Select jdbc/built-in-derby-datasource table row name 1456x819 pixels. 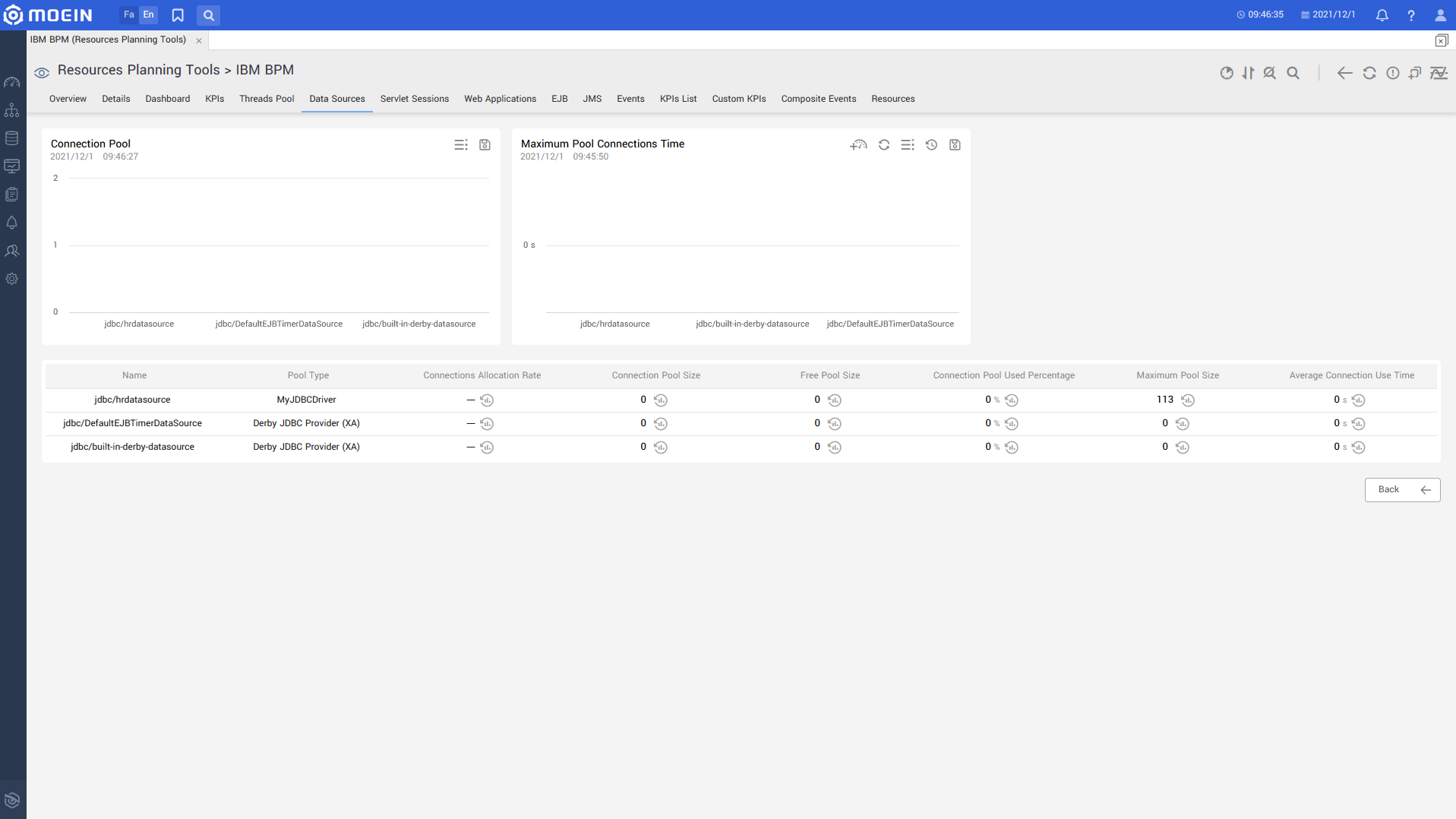(x=132, y=447)
